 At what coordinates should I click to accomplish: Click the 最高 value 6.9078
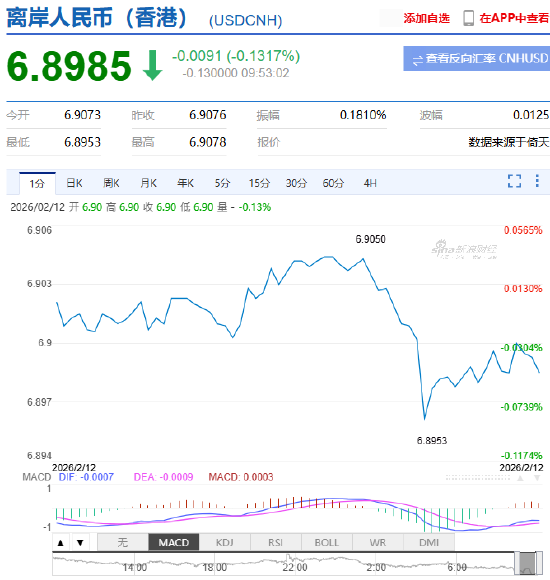(x=208, y=142)
